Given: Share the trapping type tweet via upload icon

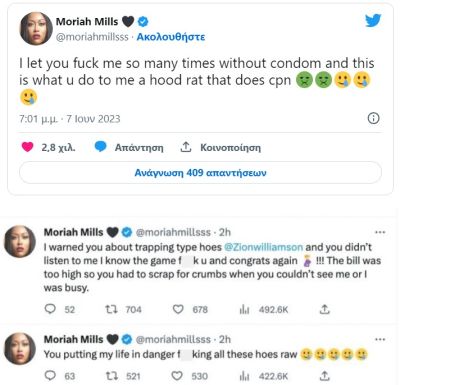Looking at the screenshot, I should [325, 309].
